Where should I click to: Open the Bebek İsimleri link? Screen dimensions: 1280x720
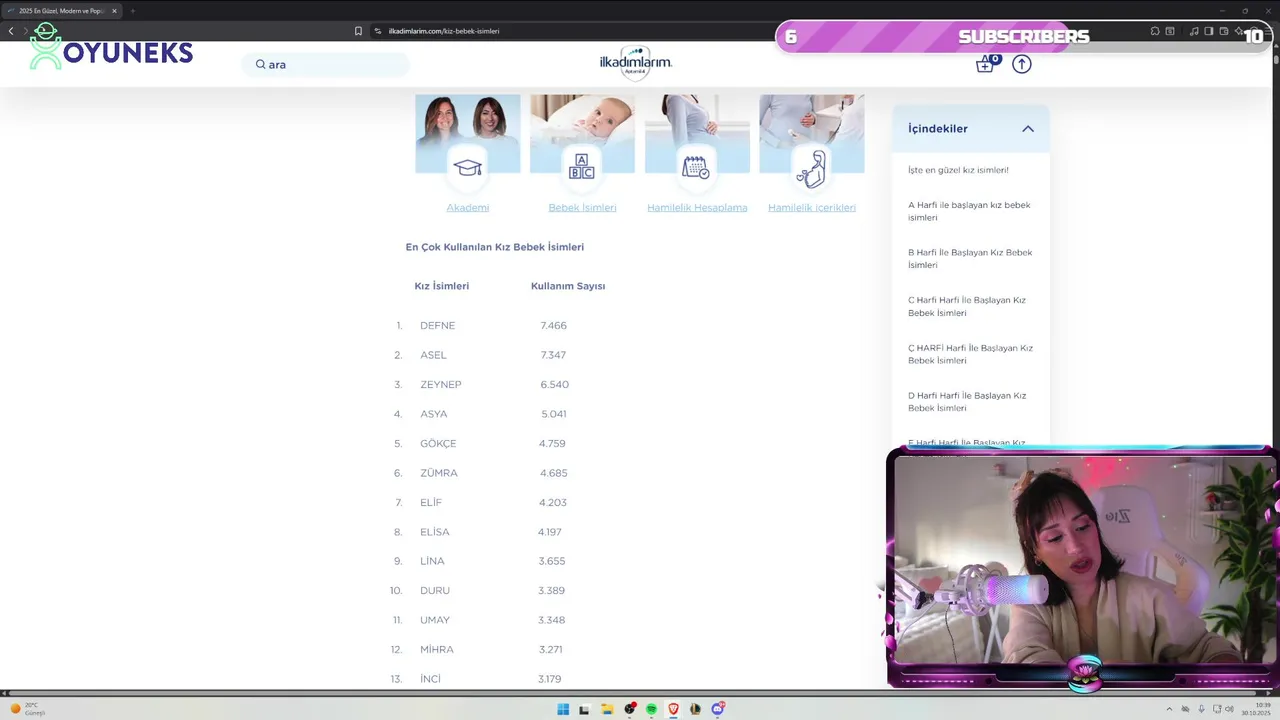point(582,207)
